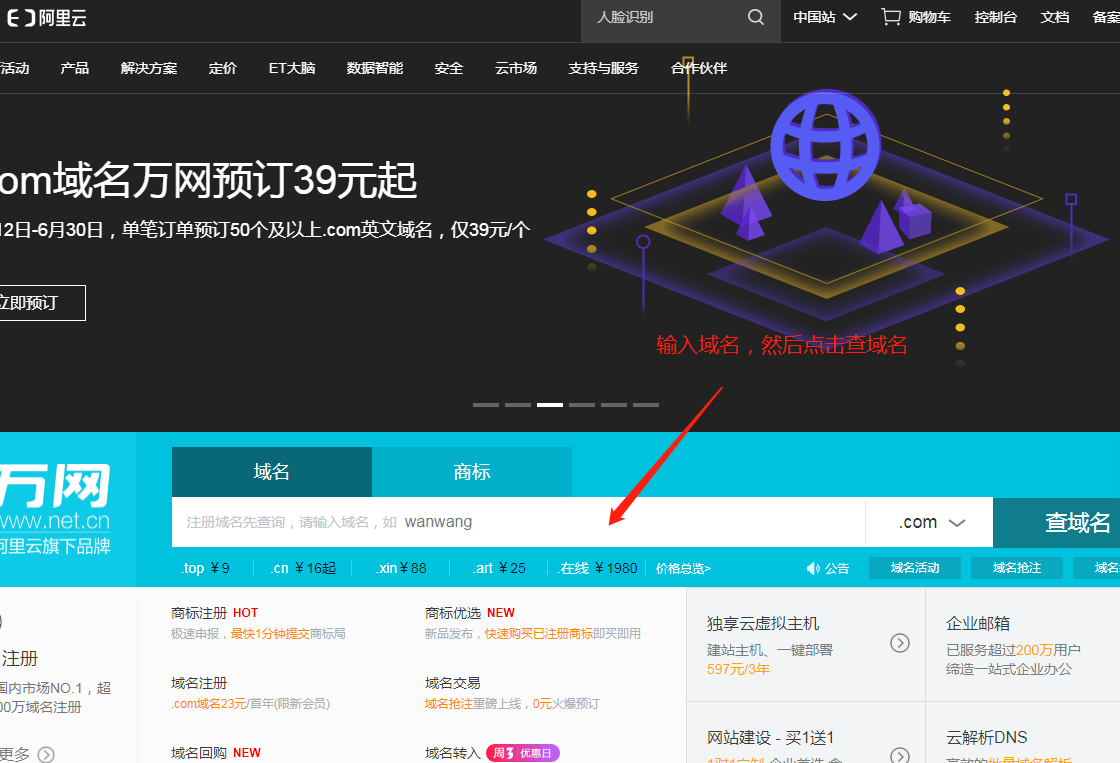Select the last banner carousel indicator
This screenshot has width=1120, height=763.
click(646, 405)
